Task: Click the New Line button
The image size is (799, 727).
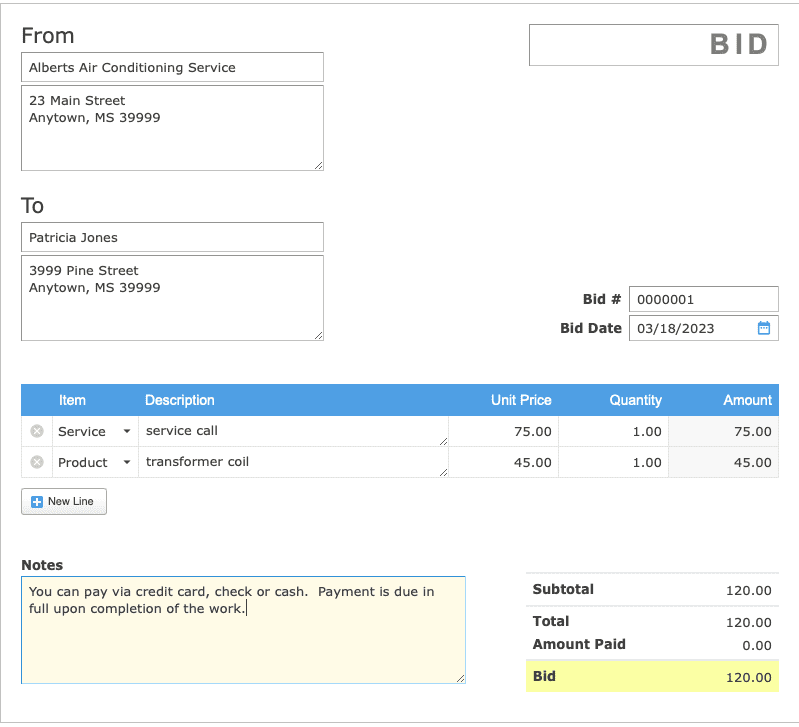Action: click(x=64, y=502)
